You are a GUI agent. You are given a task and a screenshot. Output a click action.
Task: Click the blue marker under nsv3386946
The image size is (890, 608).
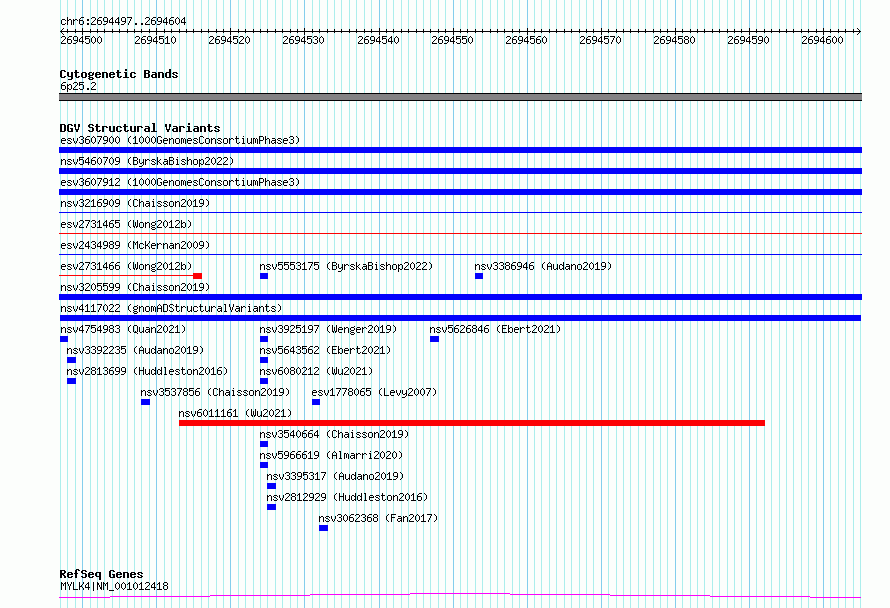pyautogui.click(x=479, y=276)
